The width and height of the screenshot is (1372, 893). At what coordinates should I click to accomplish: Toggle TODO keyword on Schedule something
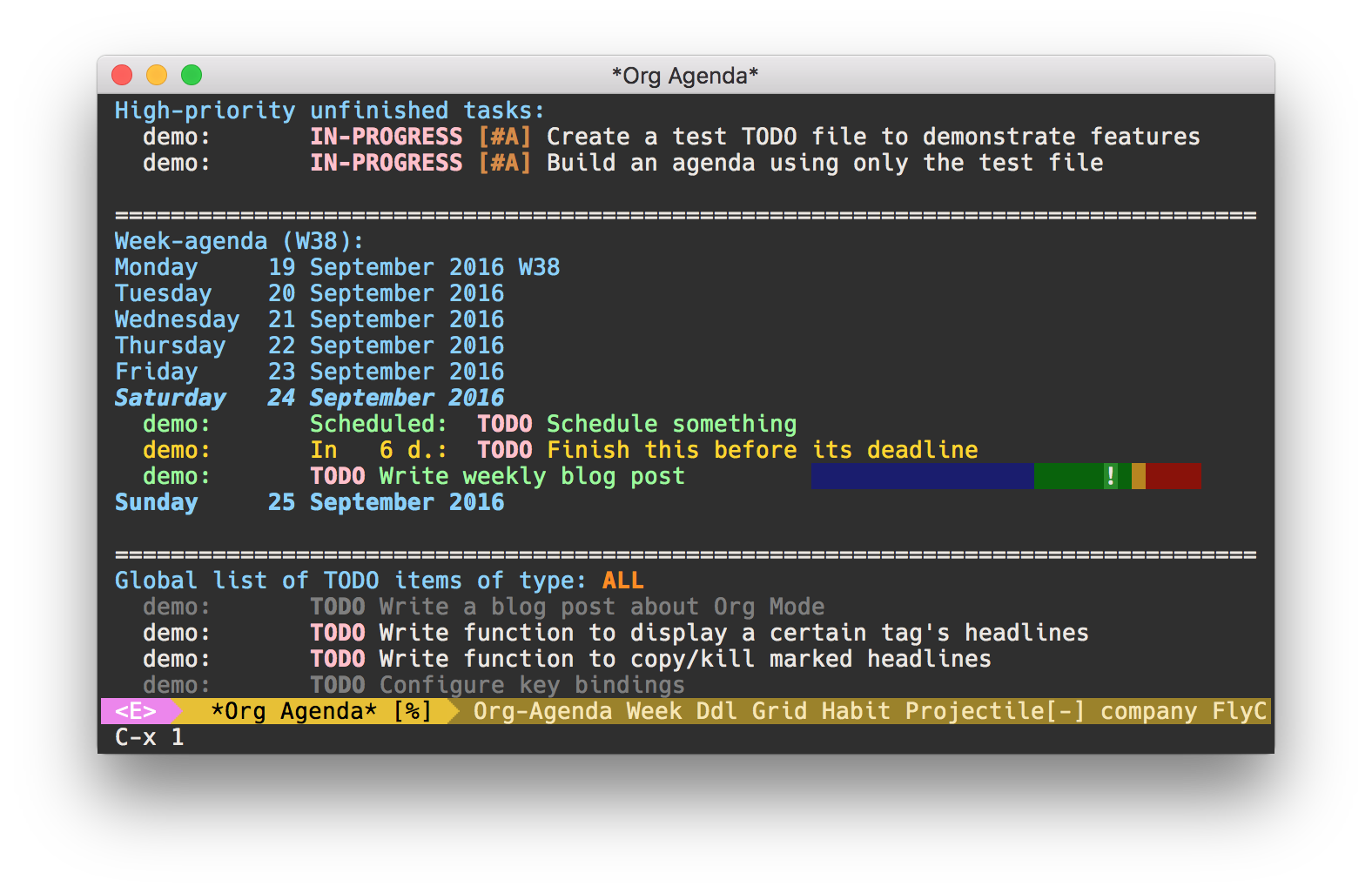click(505, 424)
